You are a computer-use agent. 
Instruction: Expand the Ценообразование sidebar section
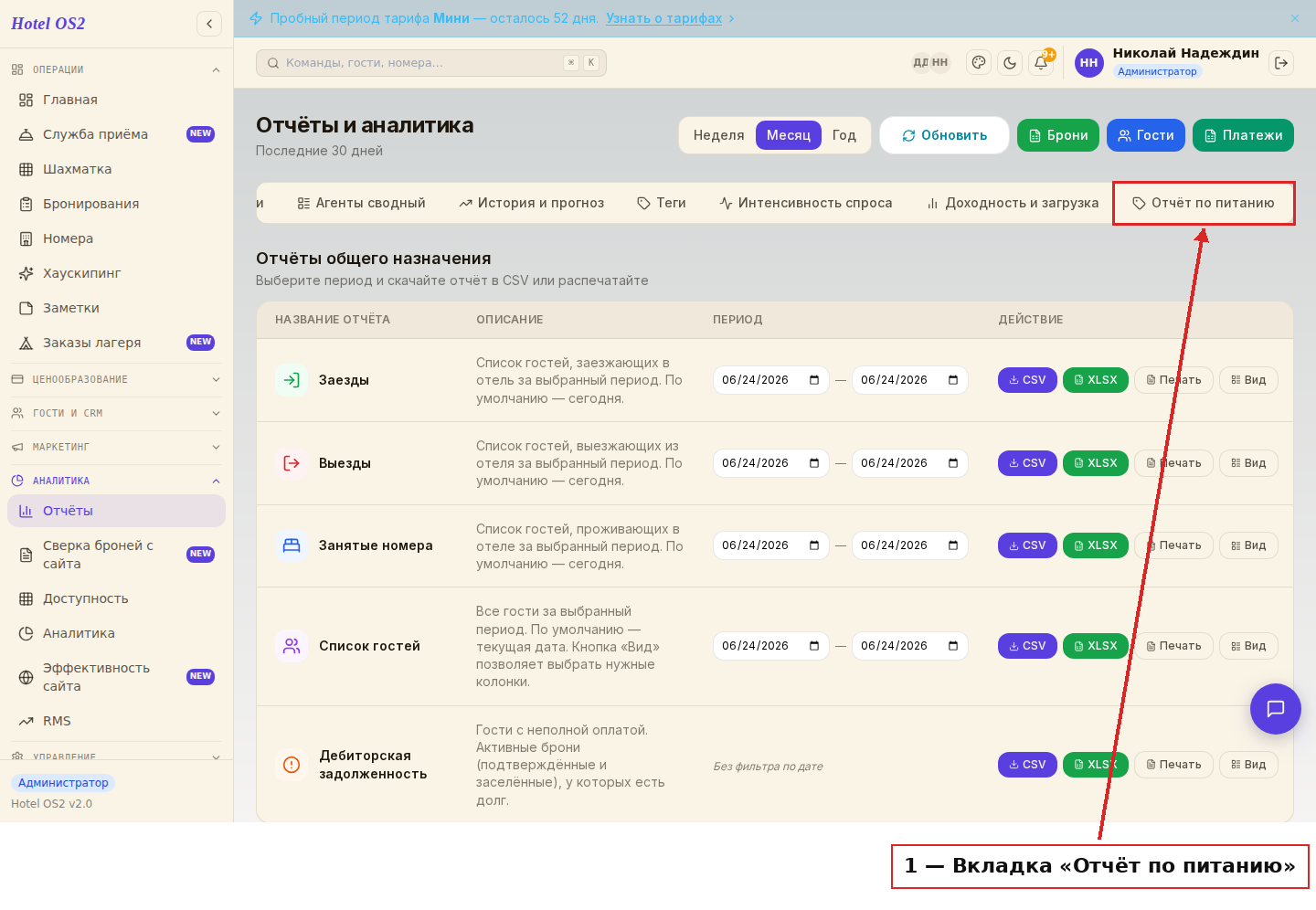coord(116,379)
